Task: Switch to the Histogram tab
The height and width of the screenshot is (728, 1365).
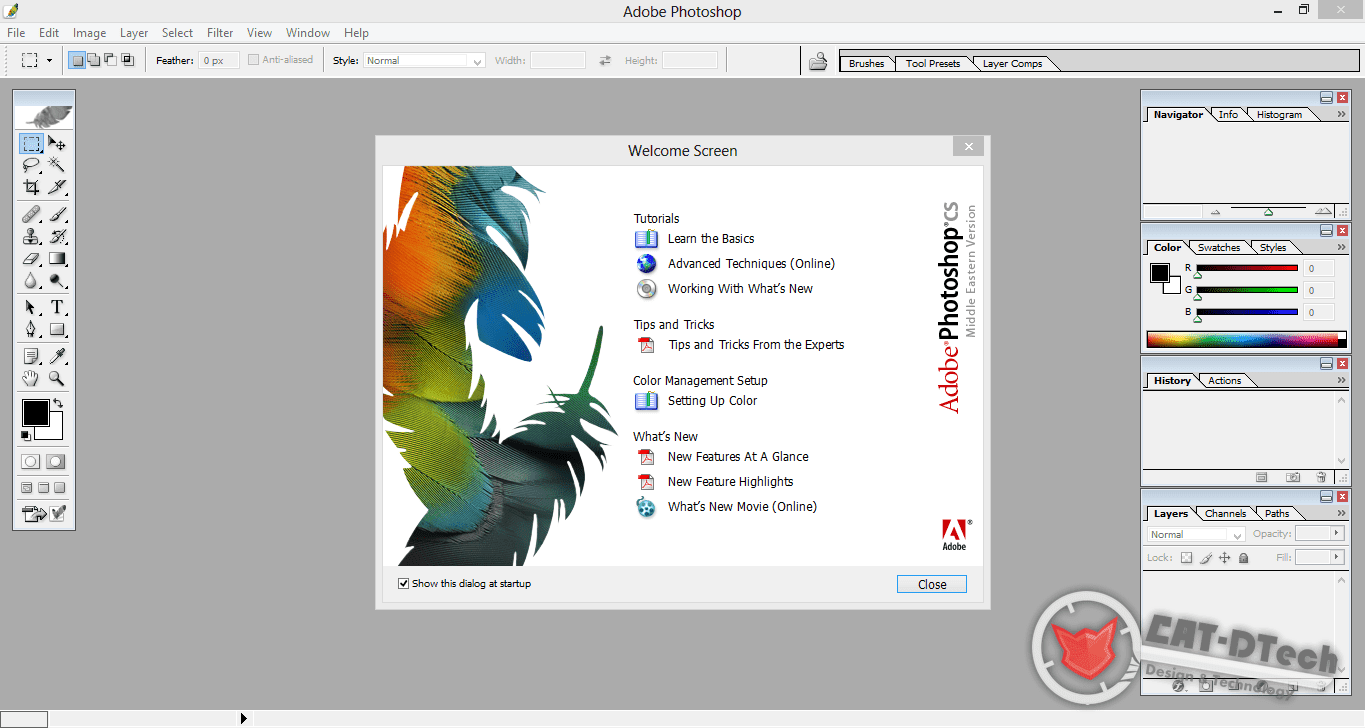Action: coord(1279,115)
